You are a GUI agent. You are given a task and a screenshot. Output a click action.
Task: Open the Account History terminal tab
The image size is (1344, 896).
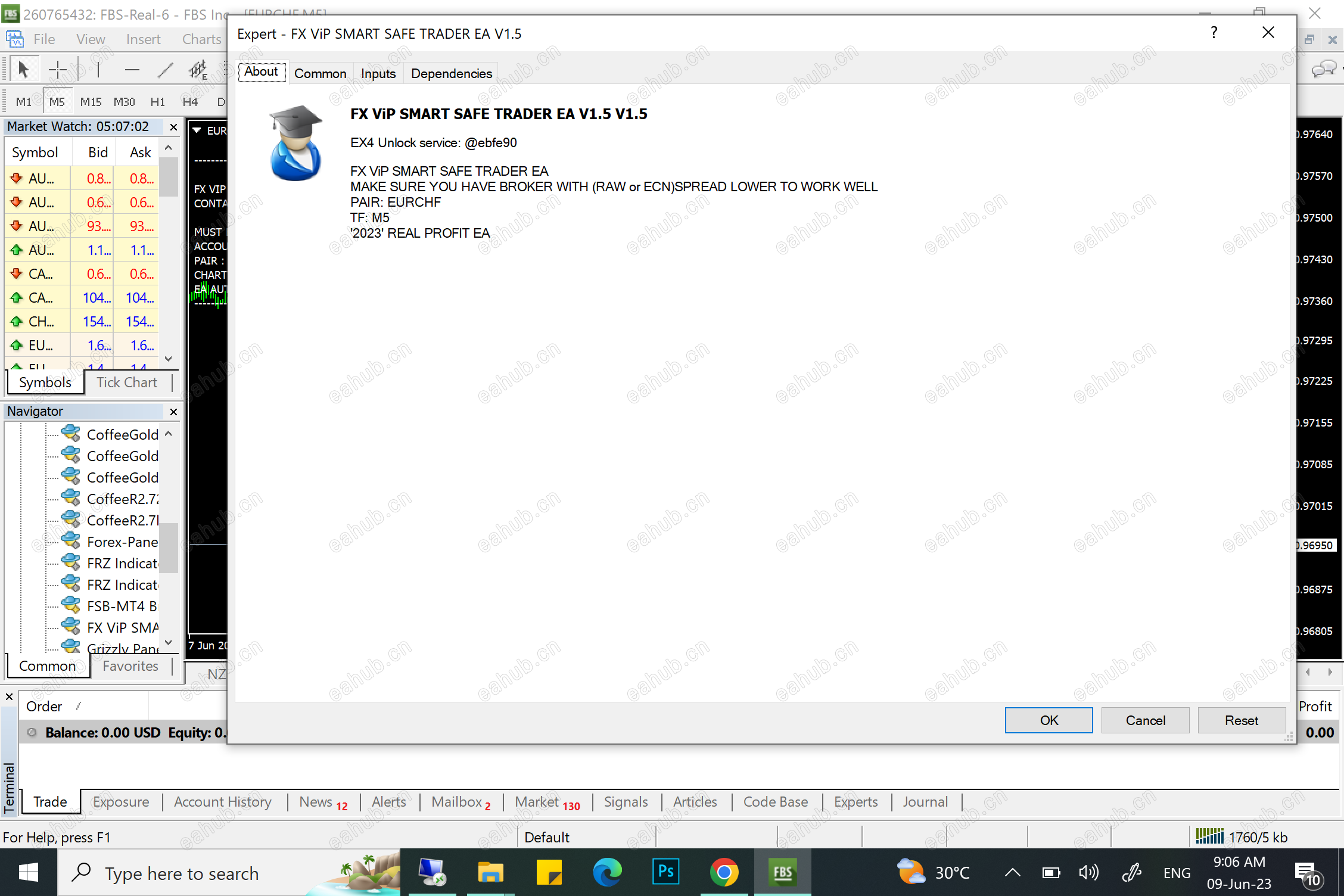(x=223, y=802)
